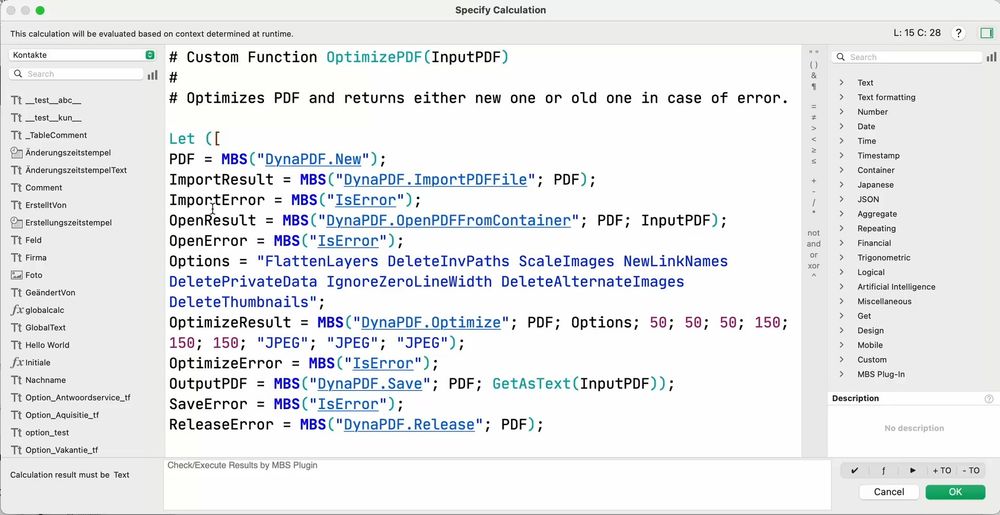
Task: Insert the 'xor' logical operator
Action: [x=814, y=266]
